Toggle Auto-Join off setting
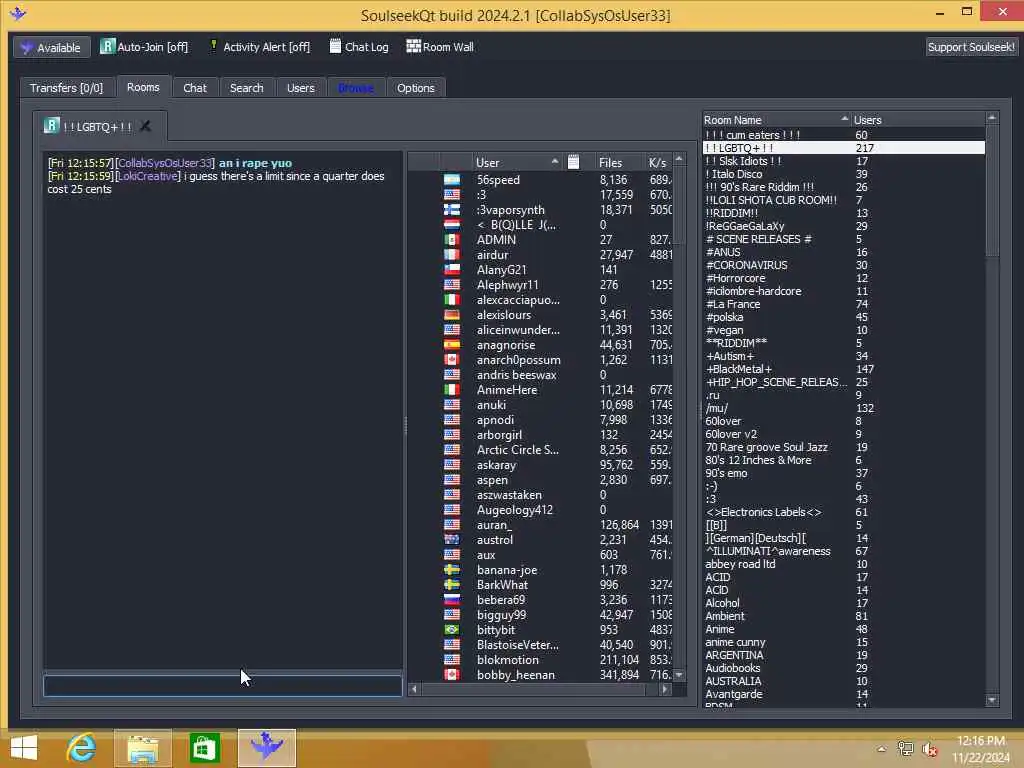The image size is (1024, 768). [x=144, y=47]
